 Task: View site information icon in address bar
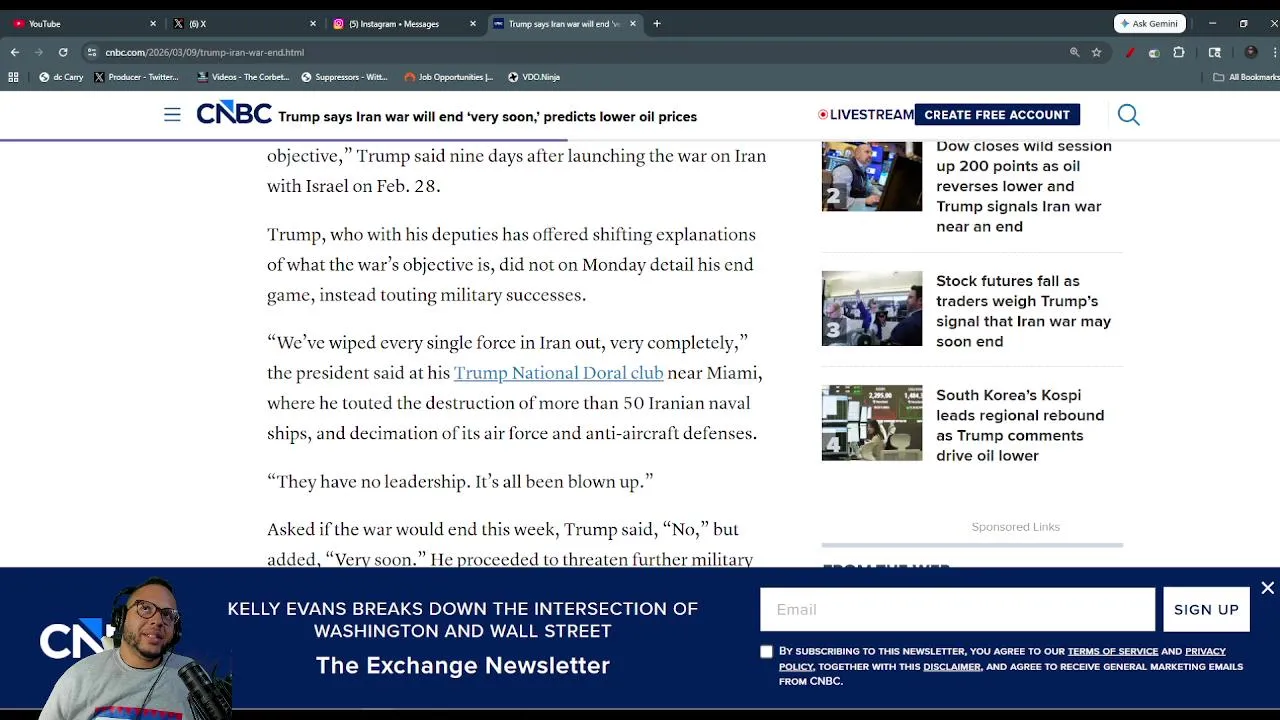92,52
